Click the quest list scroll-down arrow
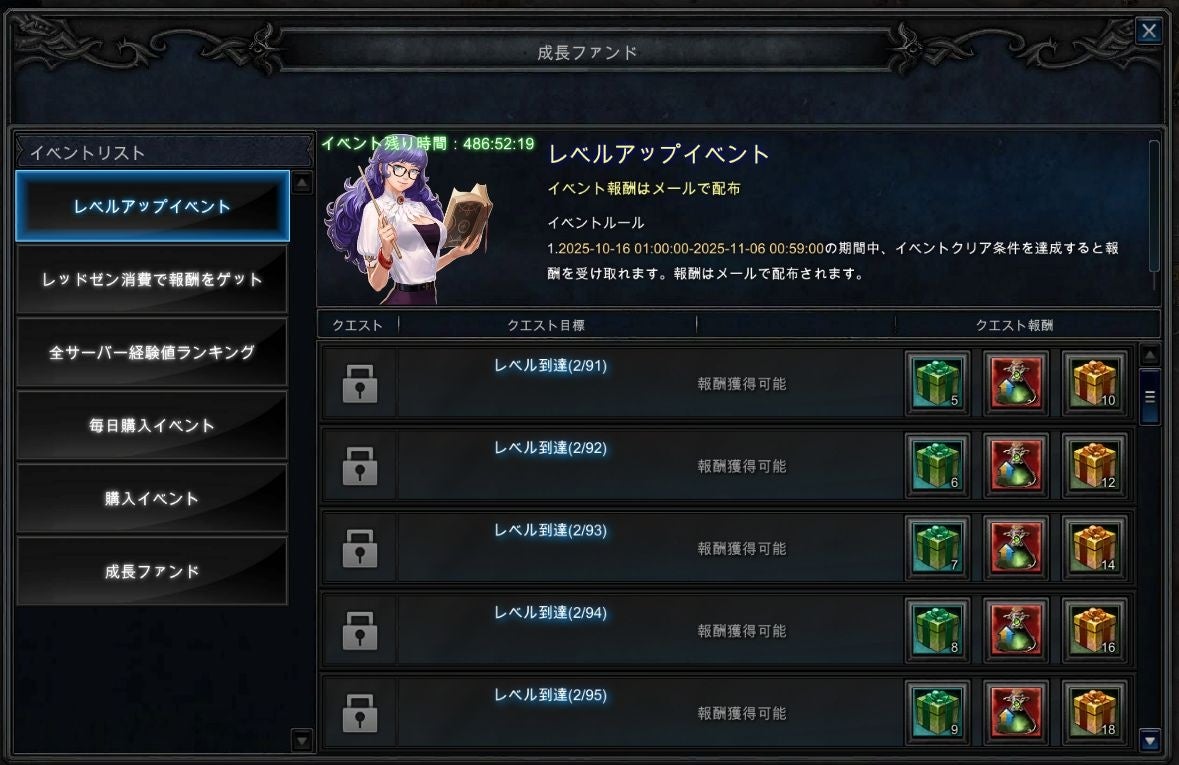 tap(1150, 740)
